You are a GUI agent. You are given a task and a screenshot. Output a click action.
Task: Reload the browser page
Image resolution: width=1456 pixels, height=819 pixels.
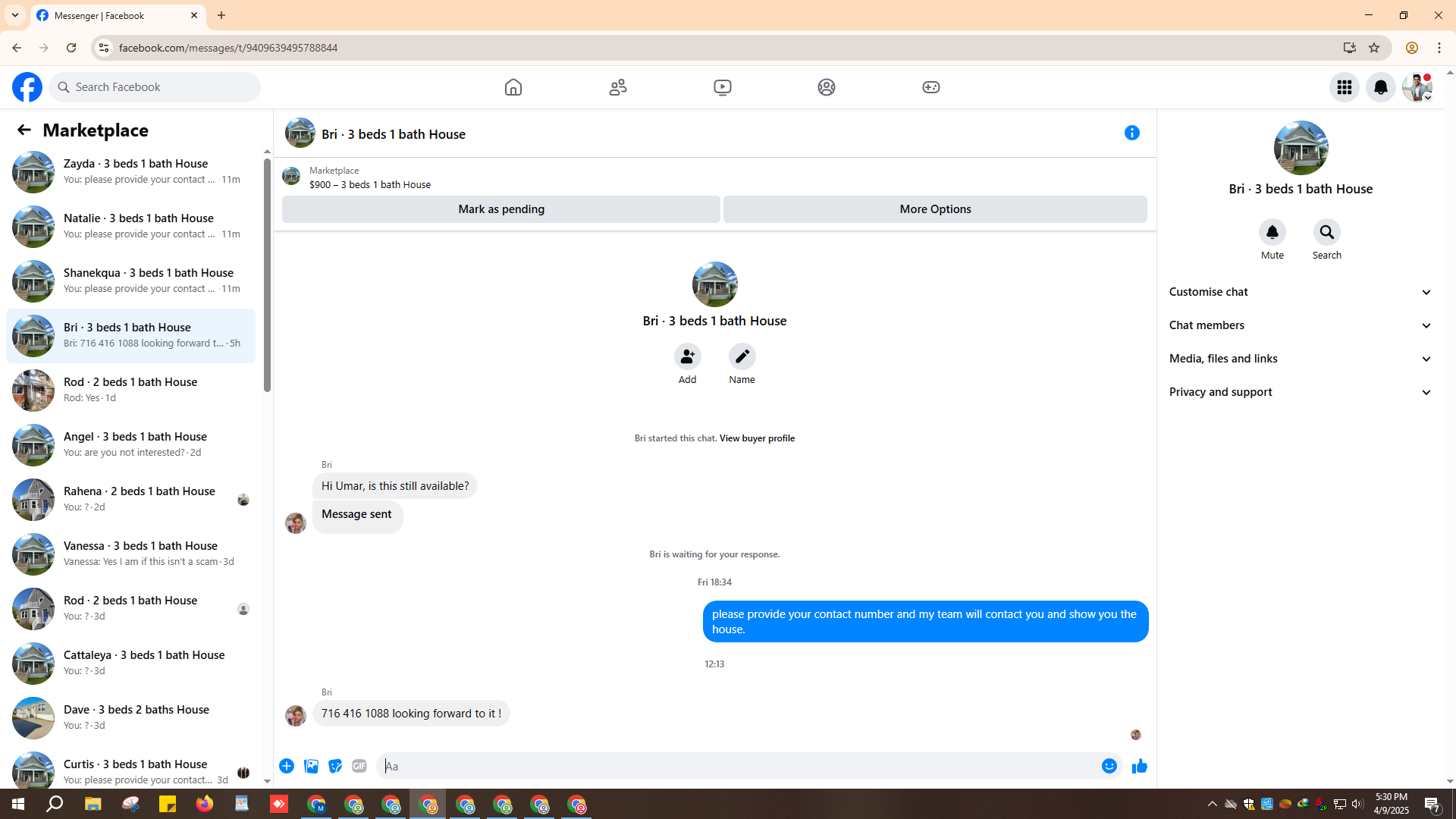point(71,48)
